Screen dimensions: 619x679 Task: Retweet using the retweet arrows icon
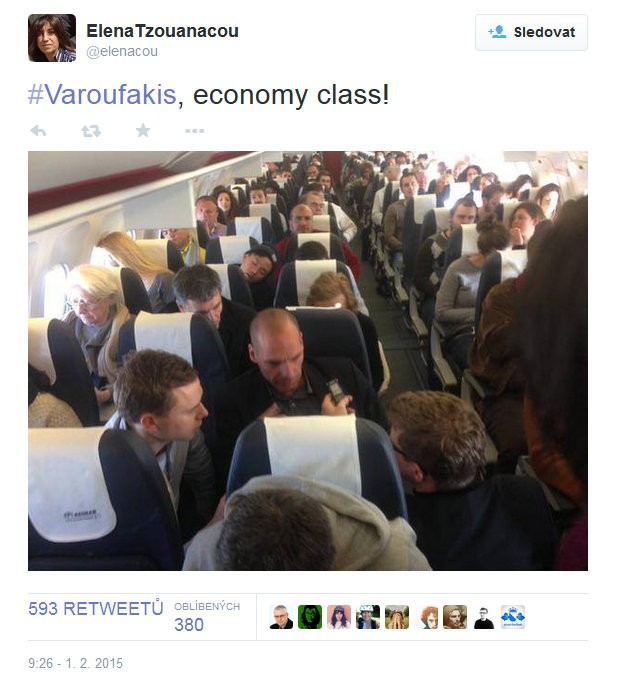pos(91,131)
